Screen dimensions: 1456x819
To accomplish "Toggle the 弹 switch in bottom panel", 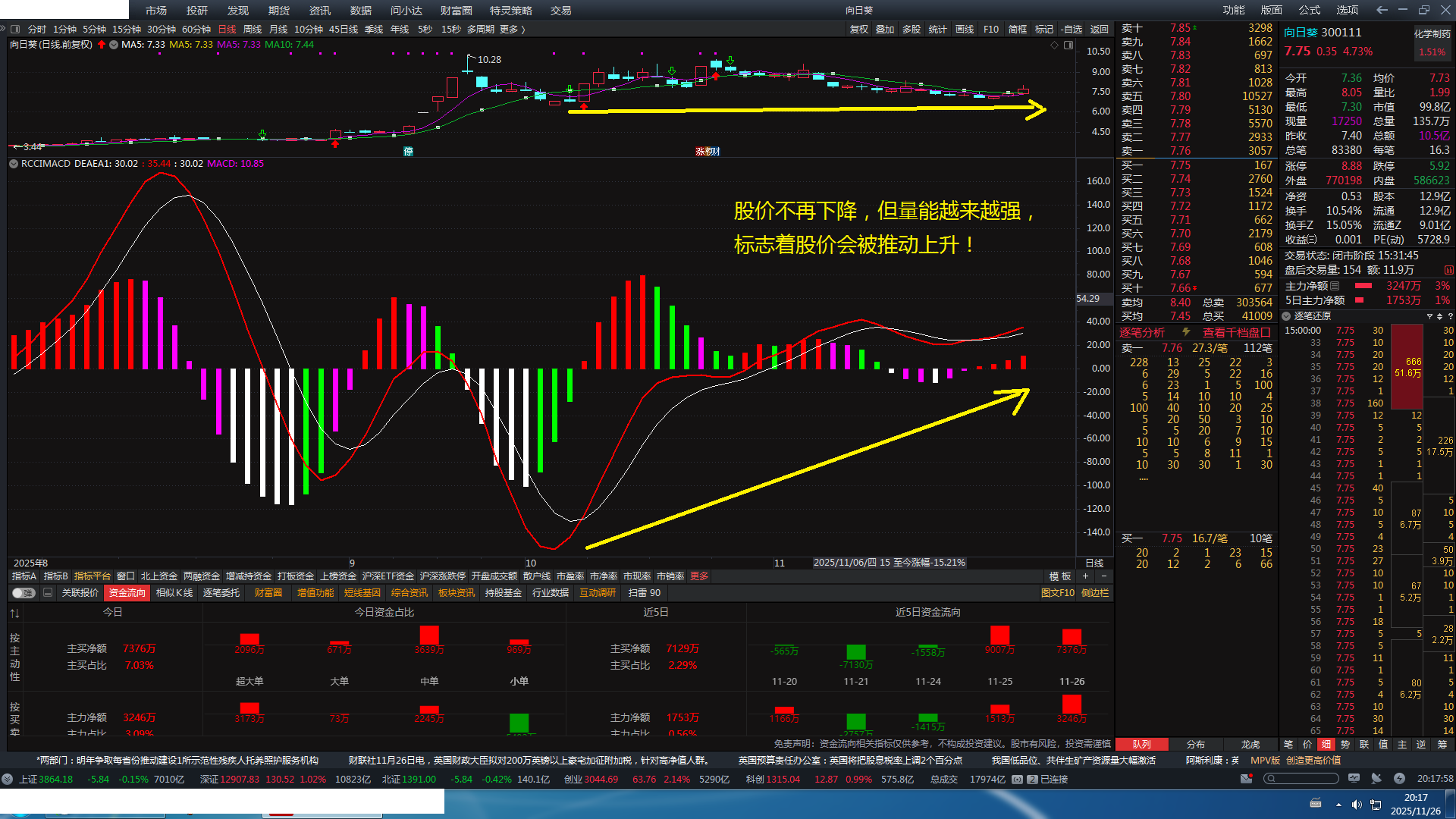I will (24, 593).
